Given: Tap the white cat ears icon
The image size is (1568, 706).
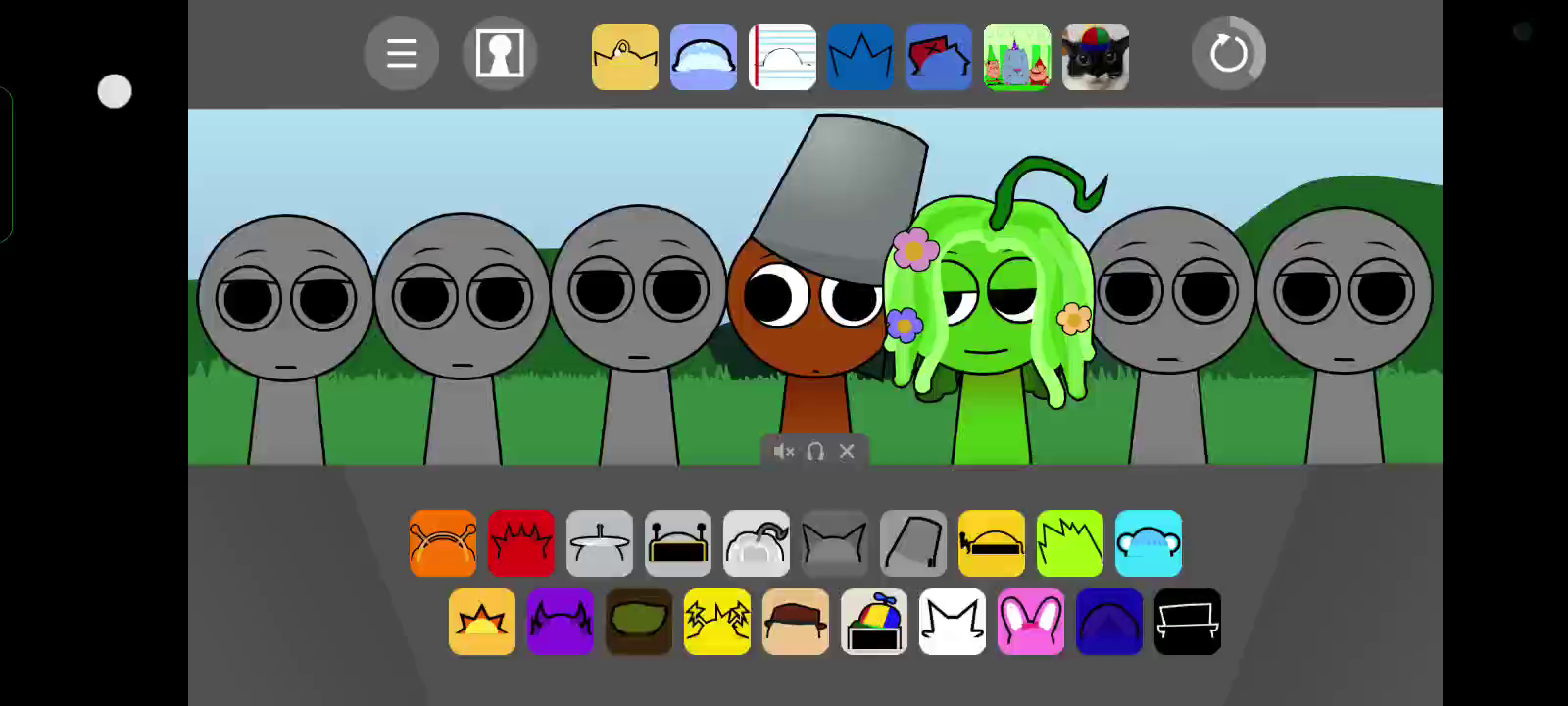Looking at the screenshot, I should (953, 622).
